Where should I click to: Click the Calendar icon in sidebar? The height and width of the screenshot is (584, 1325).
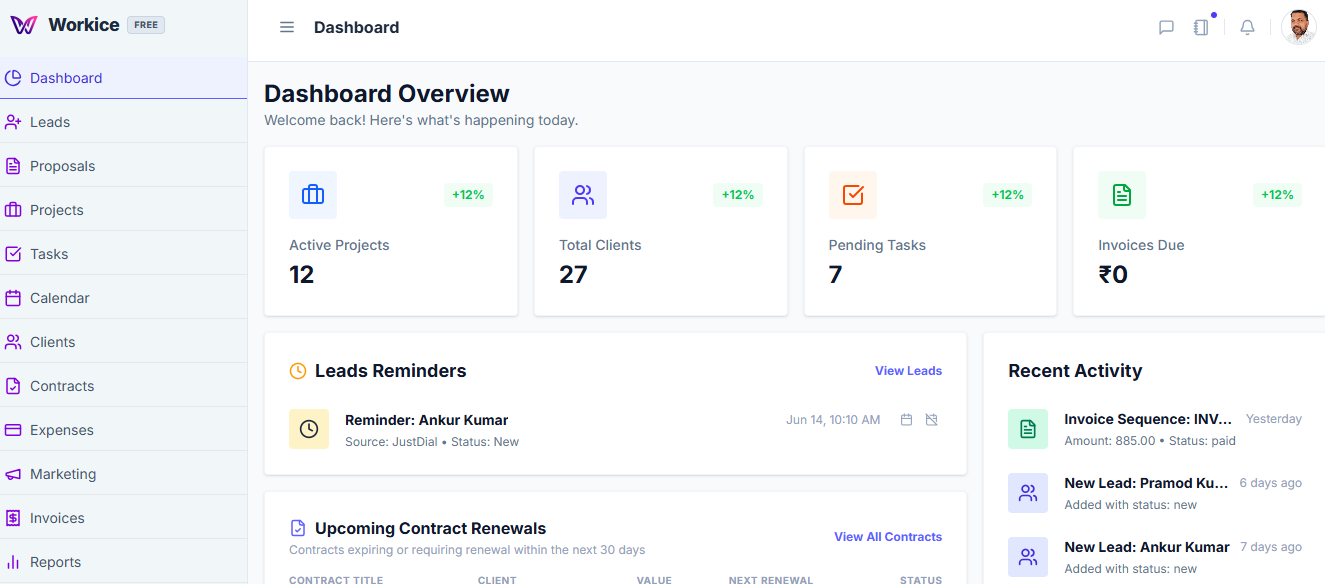pyautogui.click(x=13, y=298)
